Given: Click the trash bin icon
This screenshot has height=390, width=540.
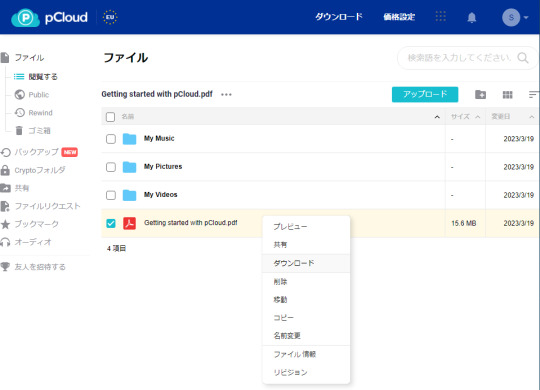Looking at the screenshot, I should [x=19, y=131].
